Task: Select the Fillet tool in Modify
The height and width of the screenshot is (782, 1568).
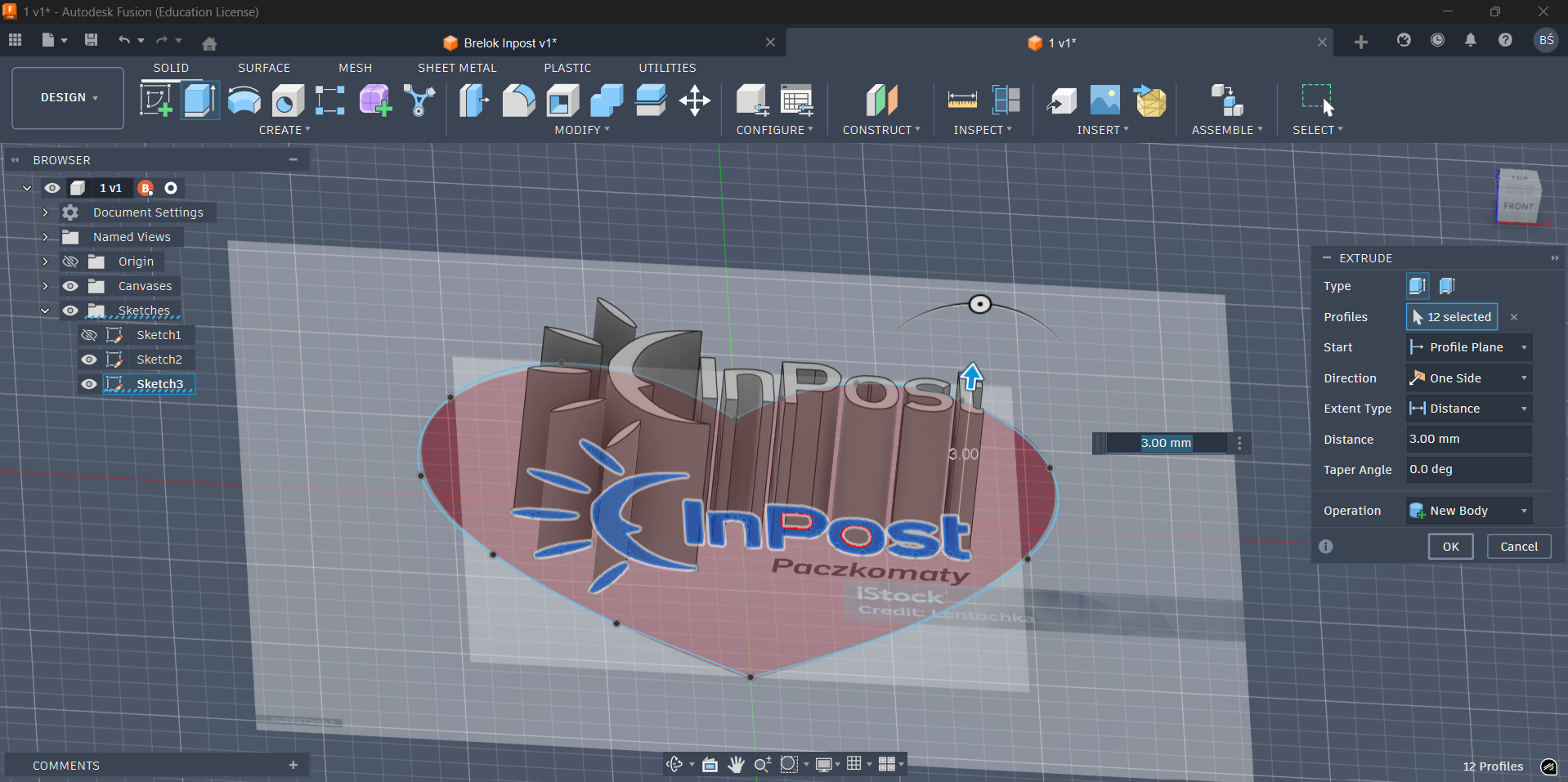Action: tap(518, 101)
